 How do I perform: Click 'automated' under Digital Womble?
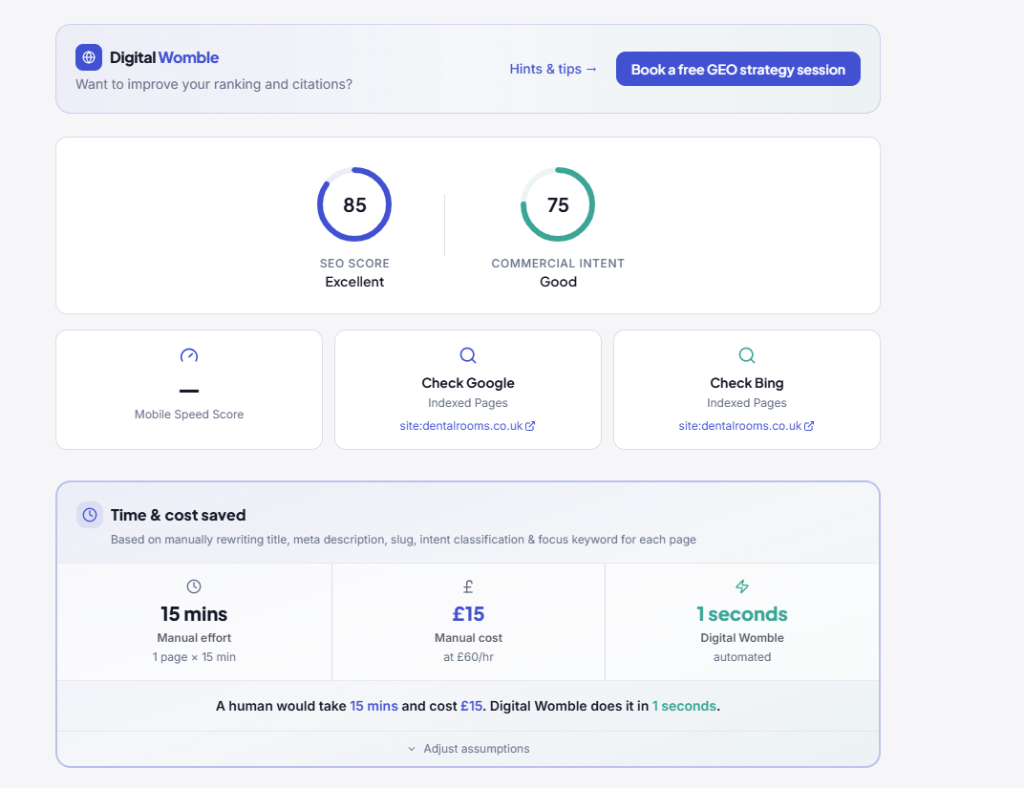pos(742,657)
